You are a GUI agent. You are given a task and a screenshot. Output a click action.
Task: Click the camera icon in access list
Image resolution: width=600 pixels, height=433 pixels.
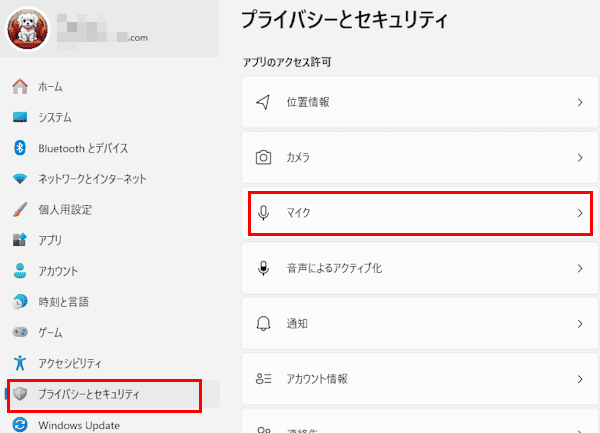tap(263, 158)
